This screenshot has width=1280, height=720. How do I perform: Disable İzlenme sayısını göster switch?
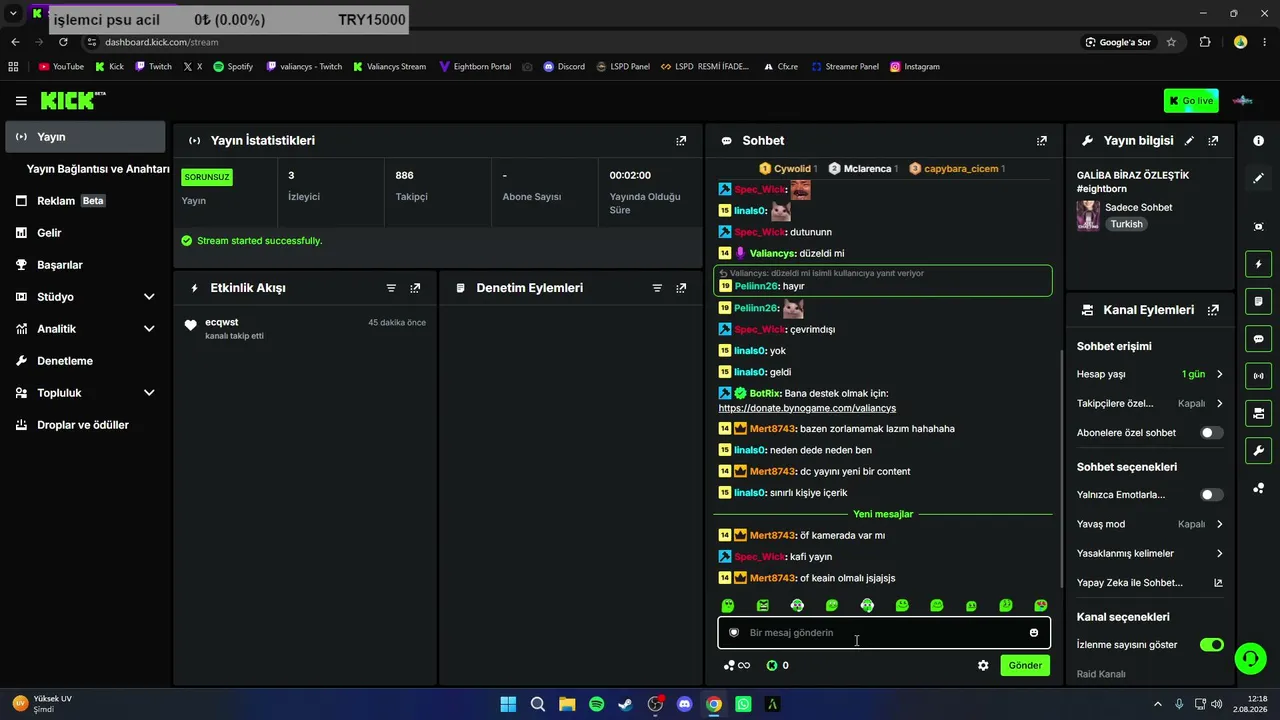pyautogui.click(x=1212, y=645)
